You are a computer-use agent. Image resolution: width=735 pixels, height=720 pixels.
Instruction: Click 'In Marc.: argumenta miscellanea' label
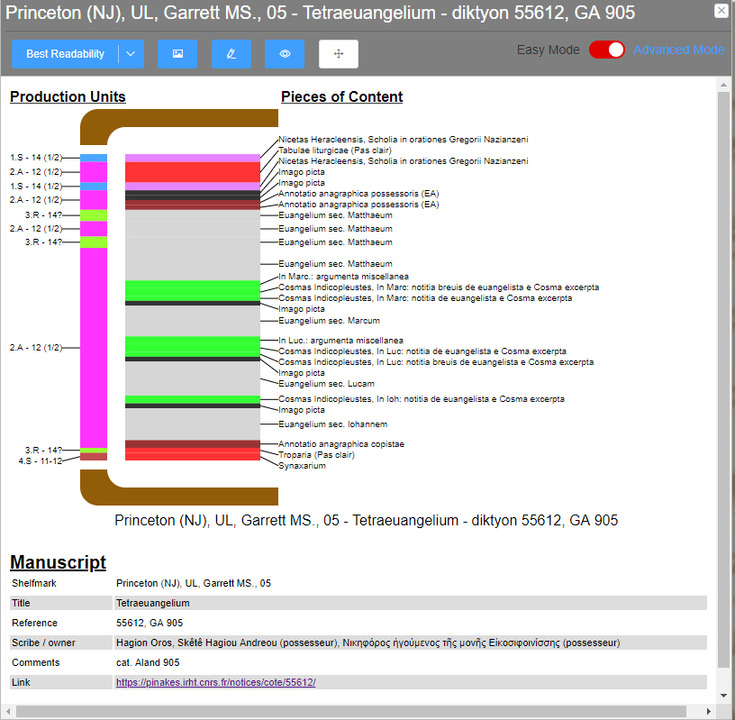click(343, 277)
